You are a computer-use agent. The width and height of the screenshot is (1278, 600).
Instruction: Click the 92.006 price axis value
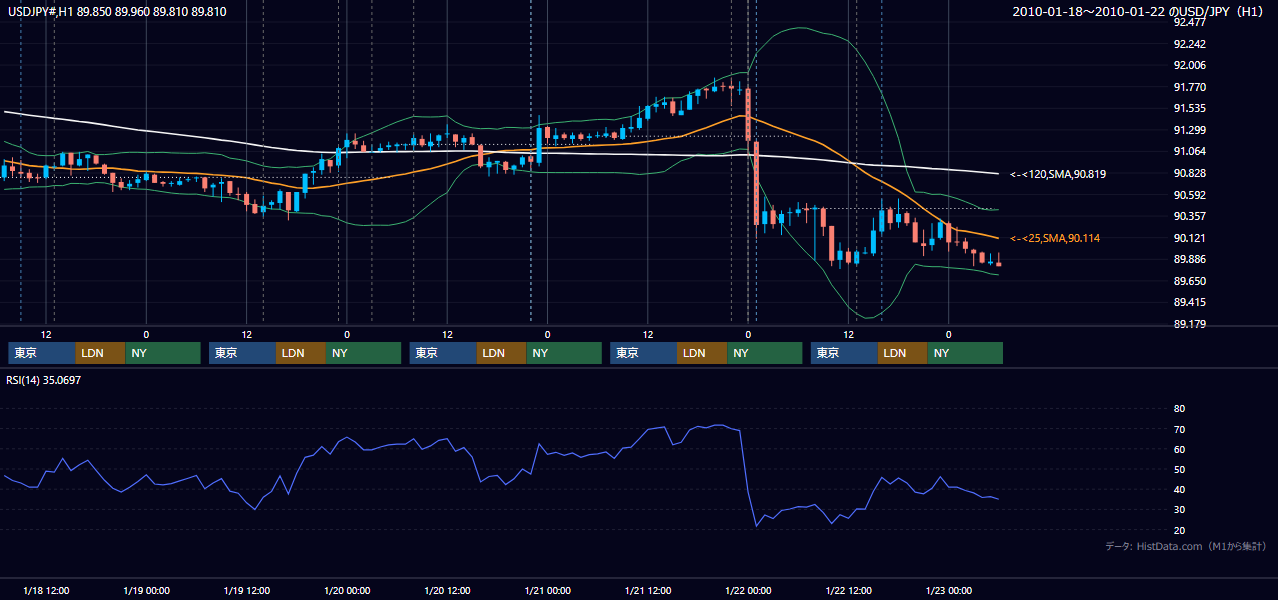[x=1190, y=65]
